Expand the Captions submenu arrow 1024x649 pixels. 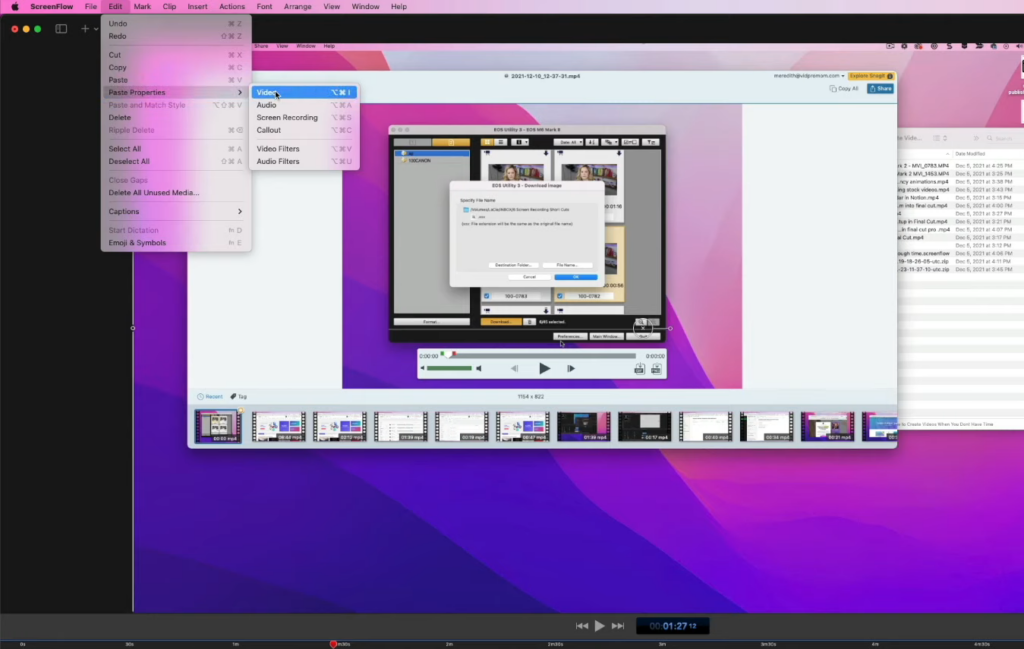point(240,212)
